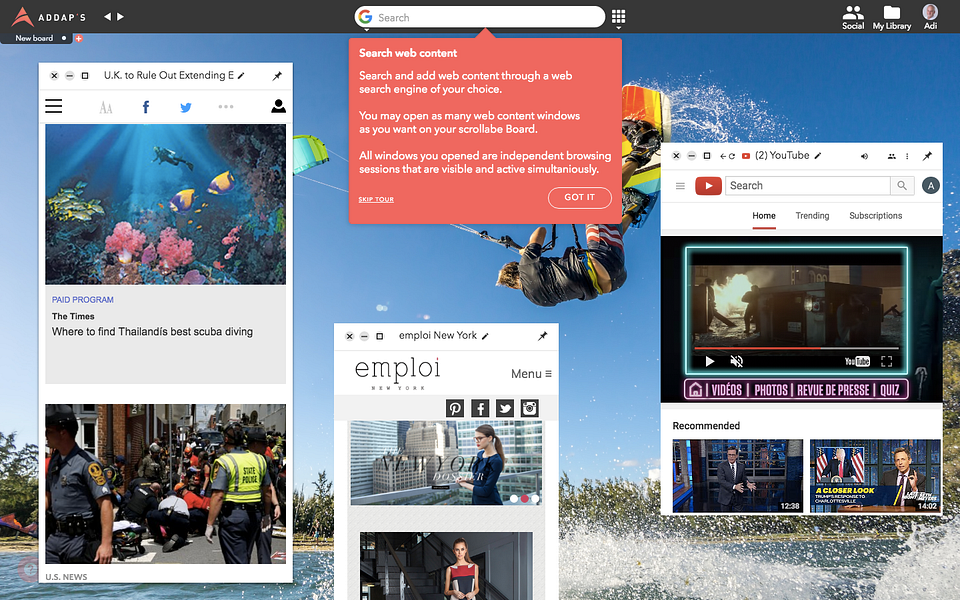The image size is (960, 600).
Task: Open the YouTube account avatar A
Action: coord(931,186)
